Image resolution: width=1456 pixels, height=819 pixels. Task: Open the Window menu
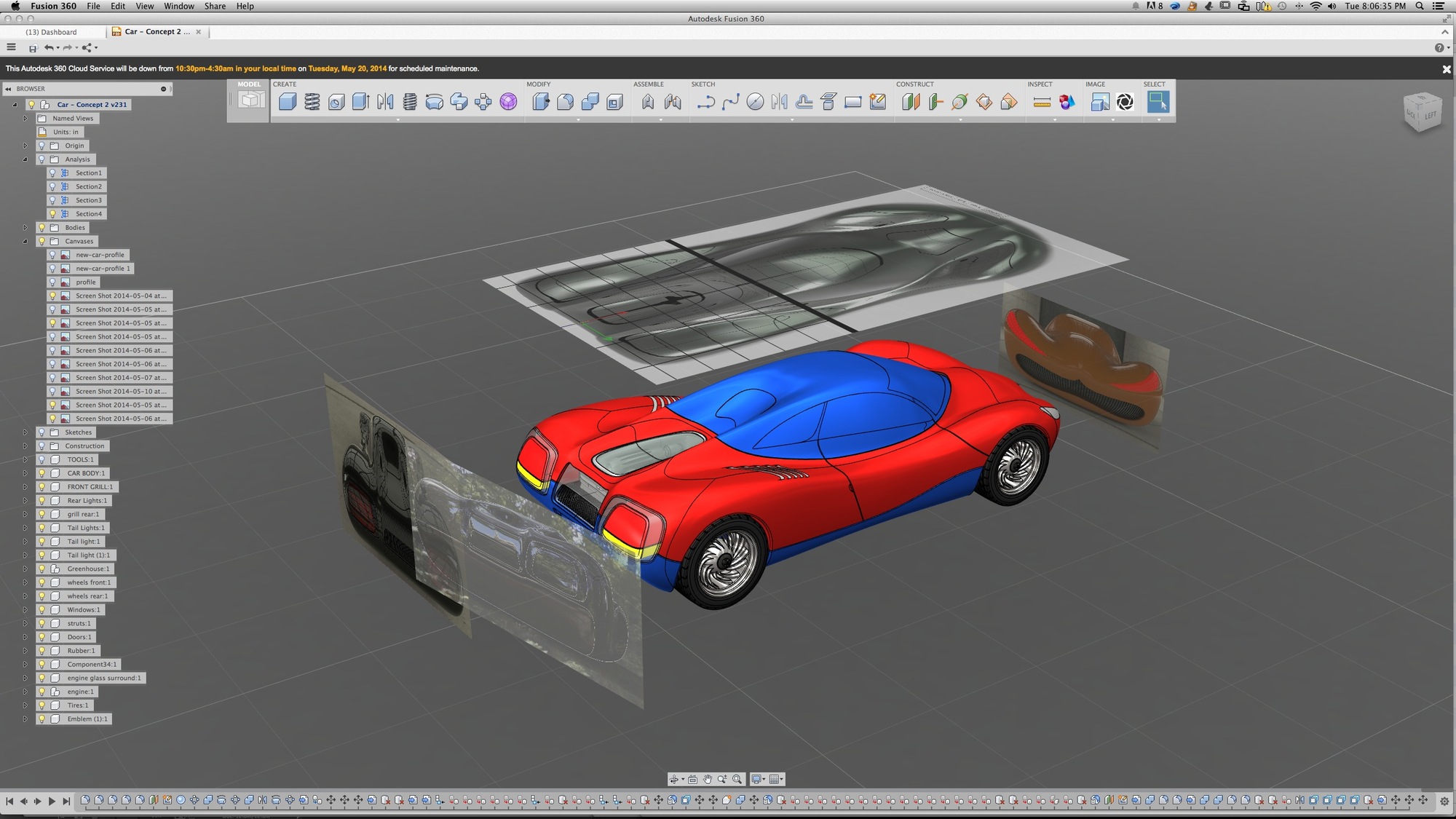178,6
